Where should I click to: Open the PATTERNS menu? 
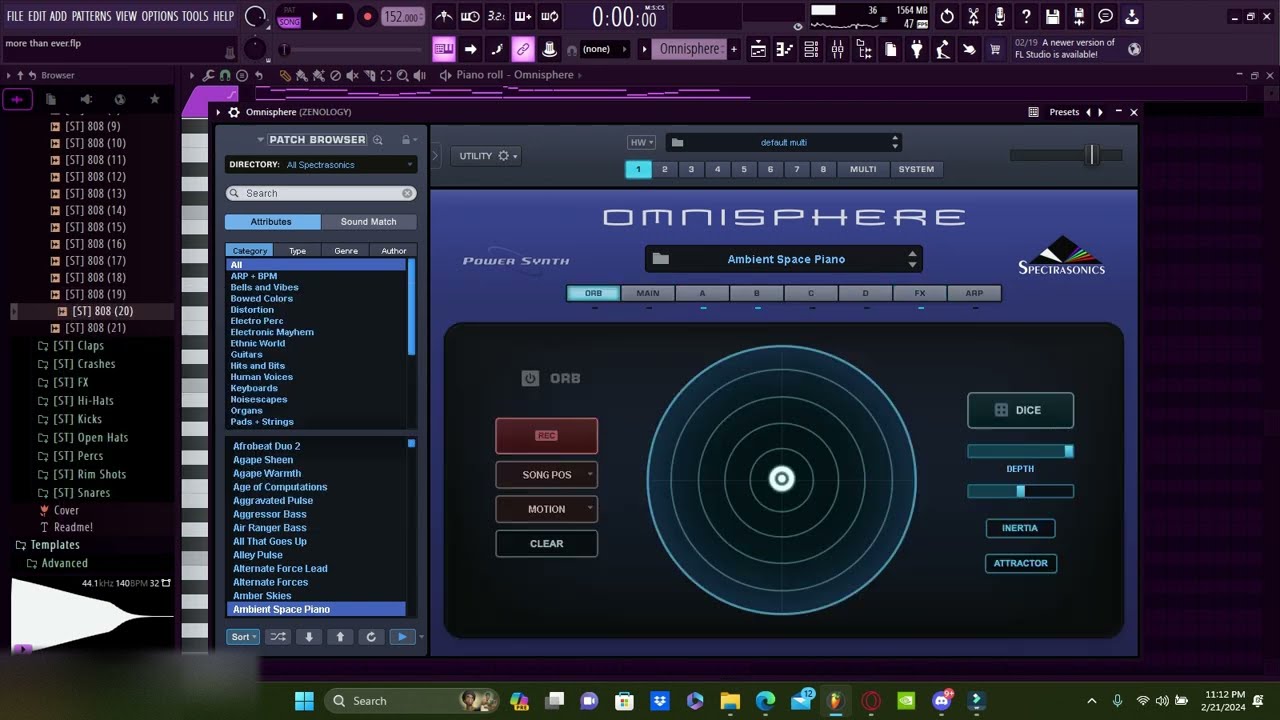(91, 16)
